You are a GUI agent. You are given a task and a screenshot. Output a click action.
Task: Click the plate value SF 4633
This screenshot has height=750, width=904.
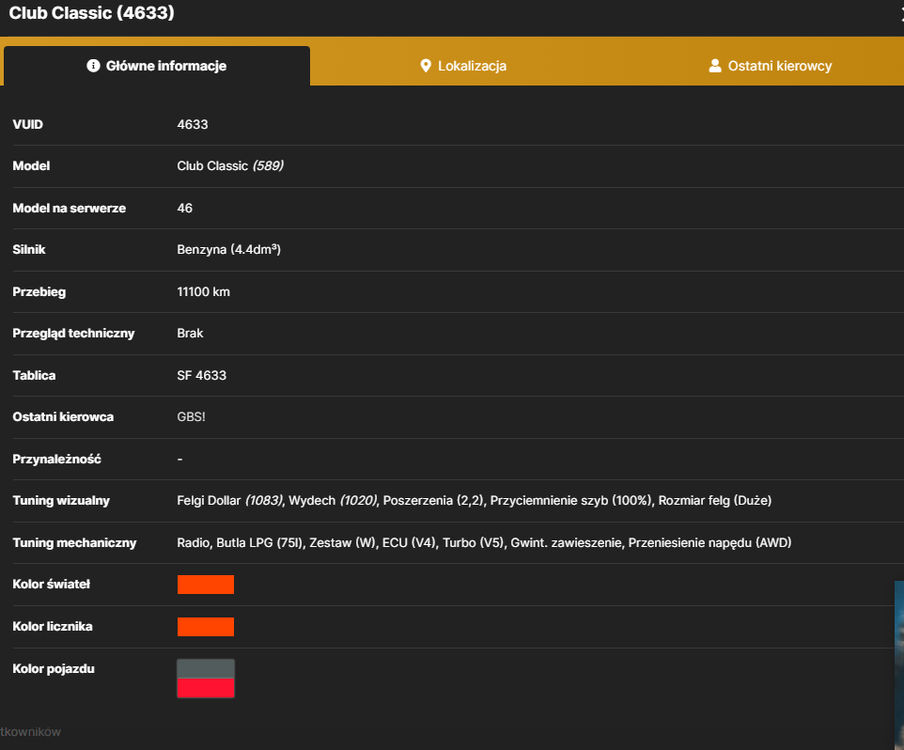coord(201,375)
